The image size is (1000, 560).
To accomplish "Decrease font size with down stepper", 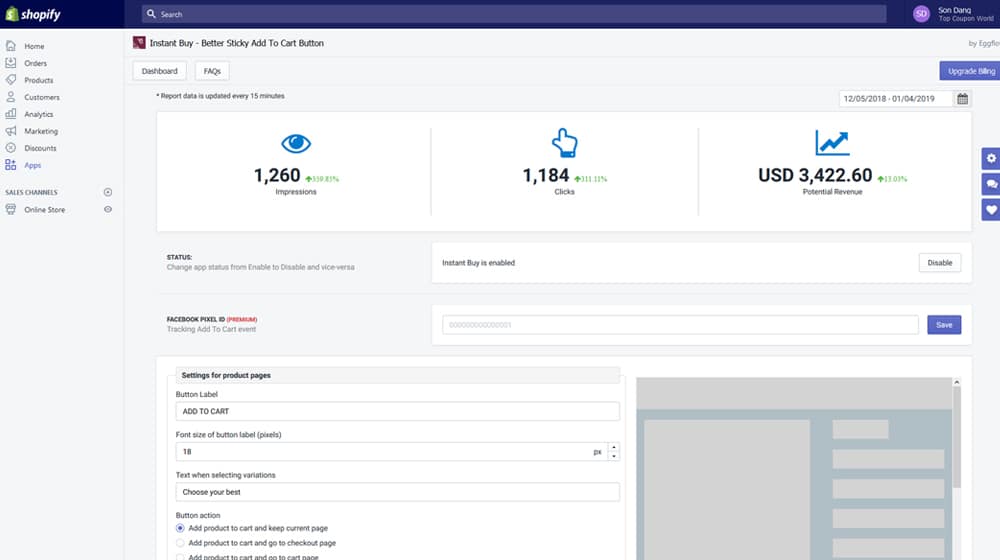I will pos(614,456).
